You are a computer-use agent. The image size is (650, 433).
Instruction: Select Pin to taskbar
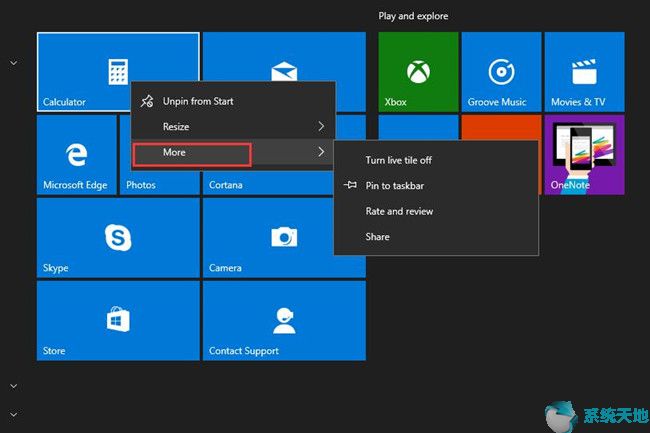pos(436,186)
